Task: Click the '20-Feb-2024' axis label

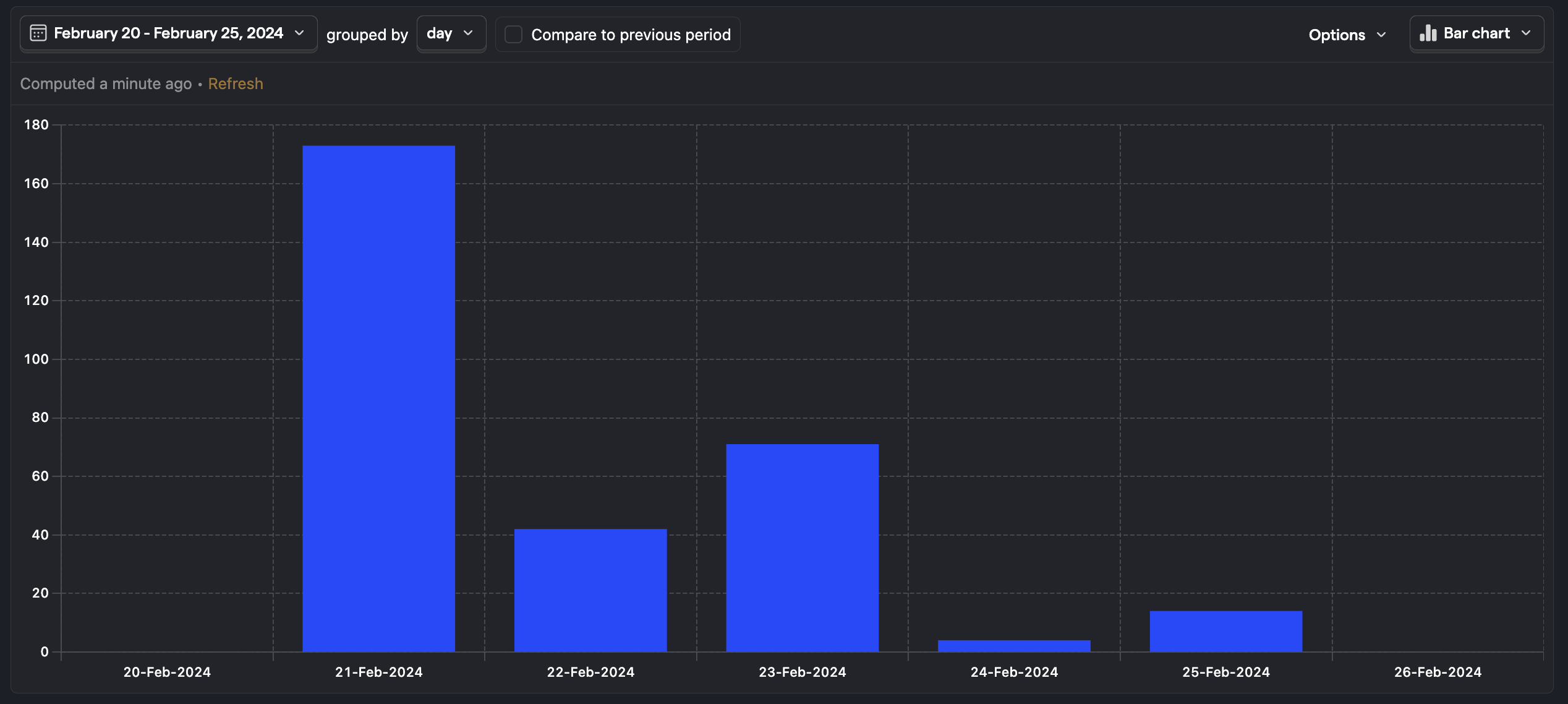Action: (x=167, y=672)
